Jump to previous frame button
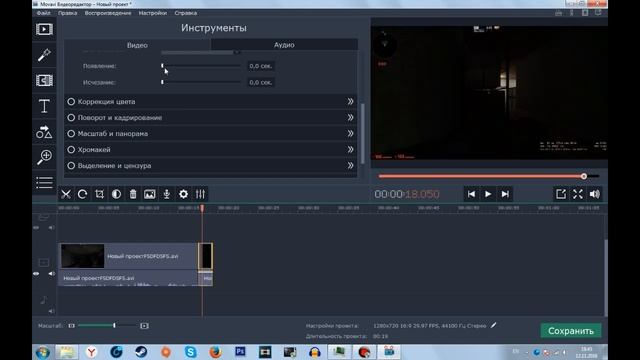 pyautogui.click(x=471, y=194)
